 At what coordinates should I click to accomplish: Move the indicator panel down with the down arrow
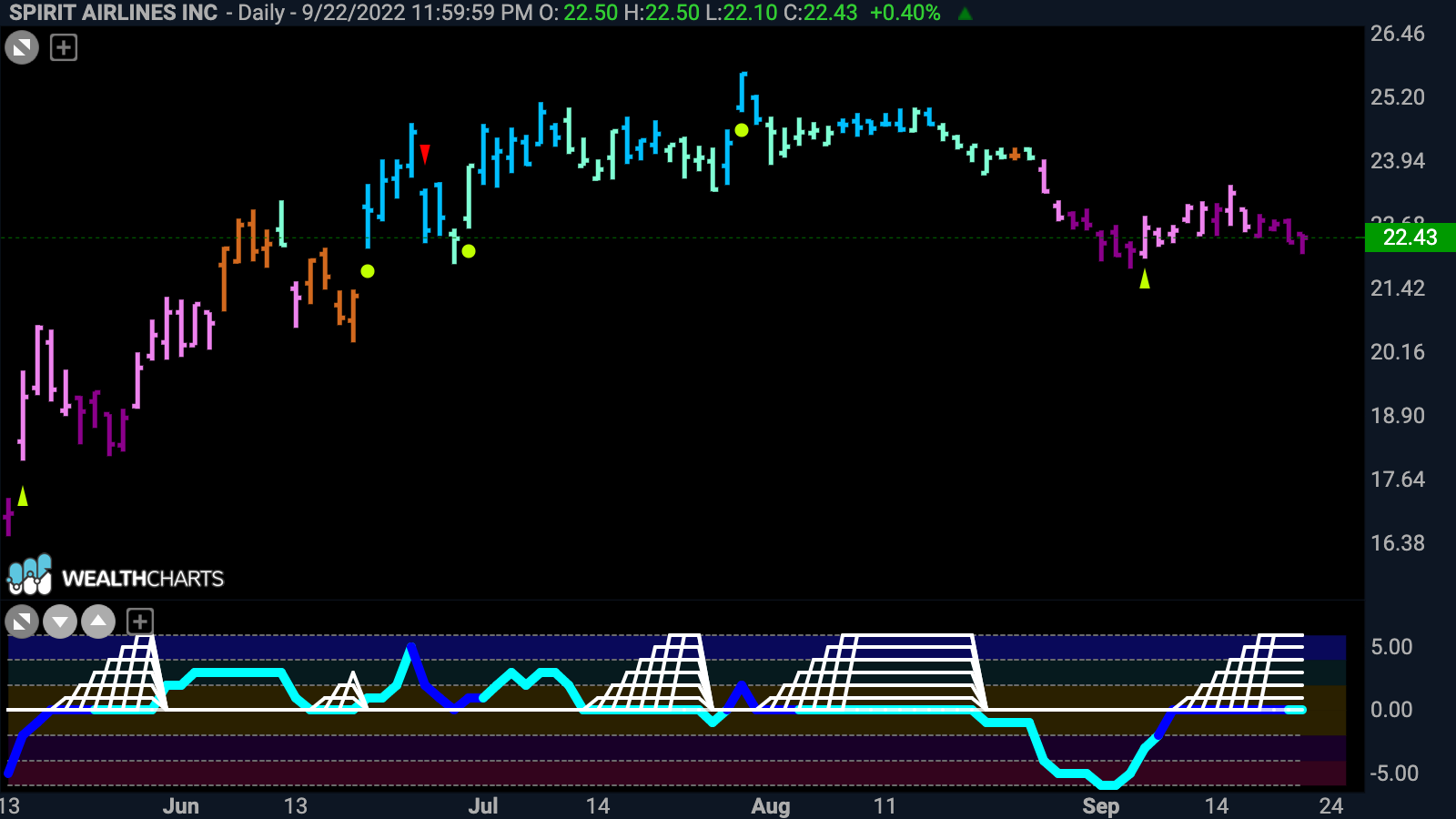[x=60, y=622]
